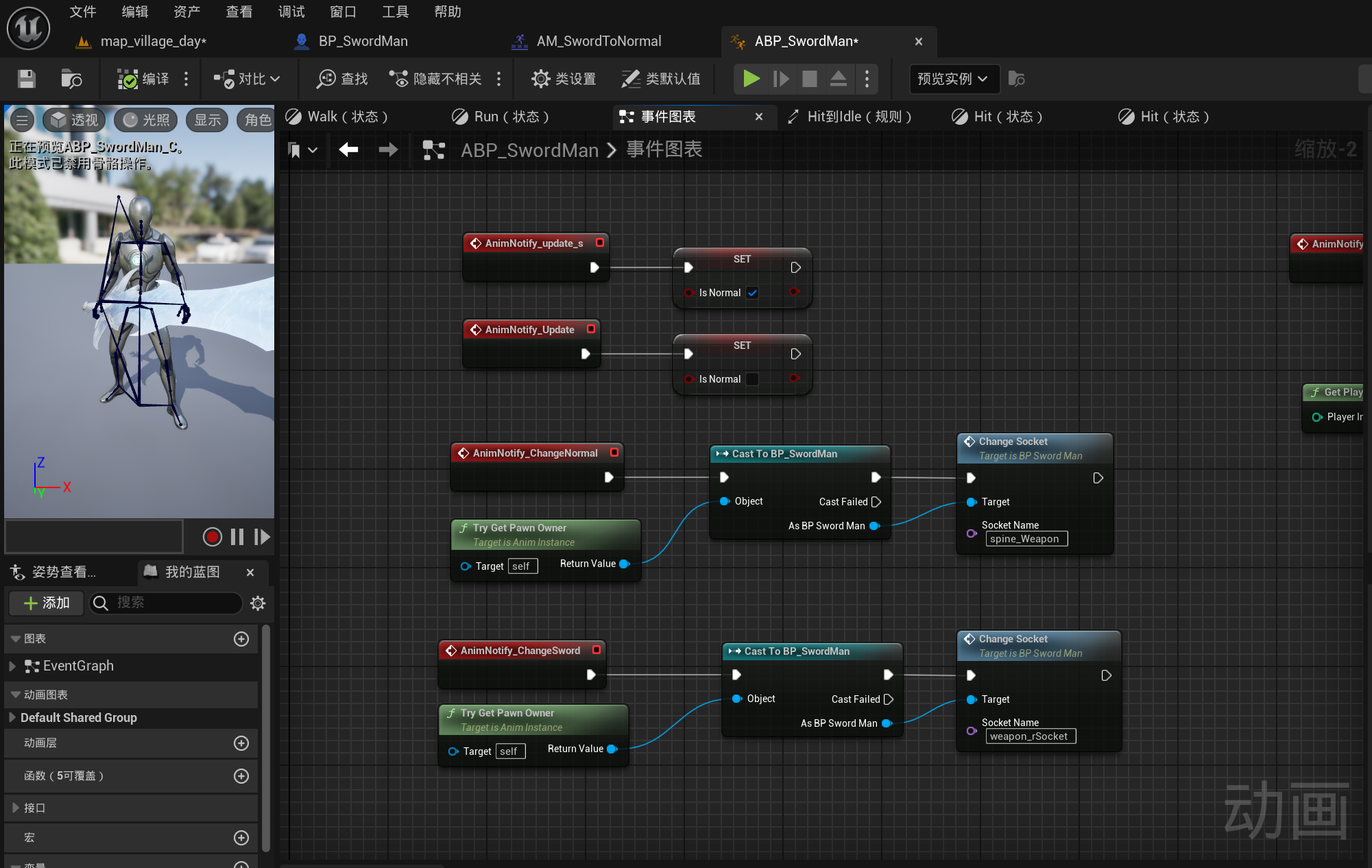Click the navigate back arrow in graph

348,149
